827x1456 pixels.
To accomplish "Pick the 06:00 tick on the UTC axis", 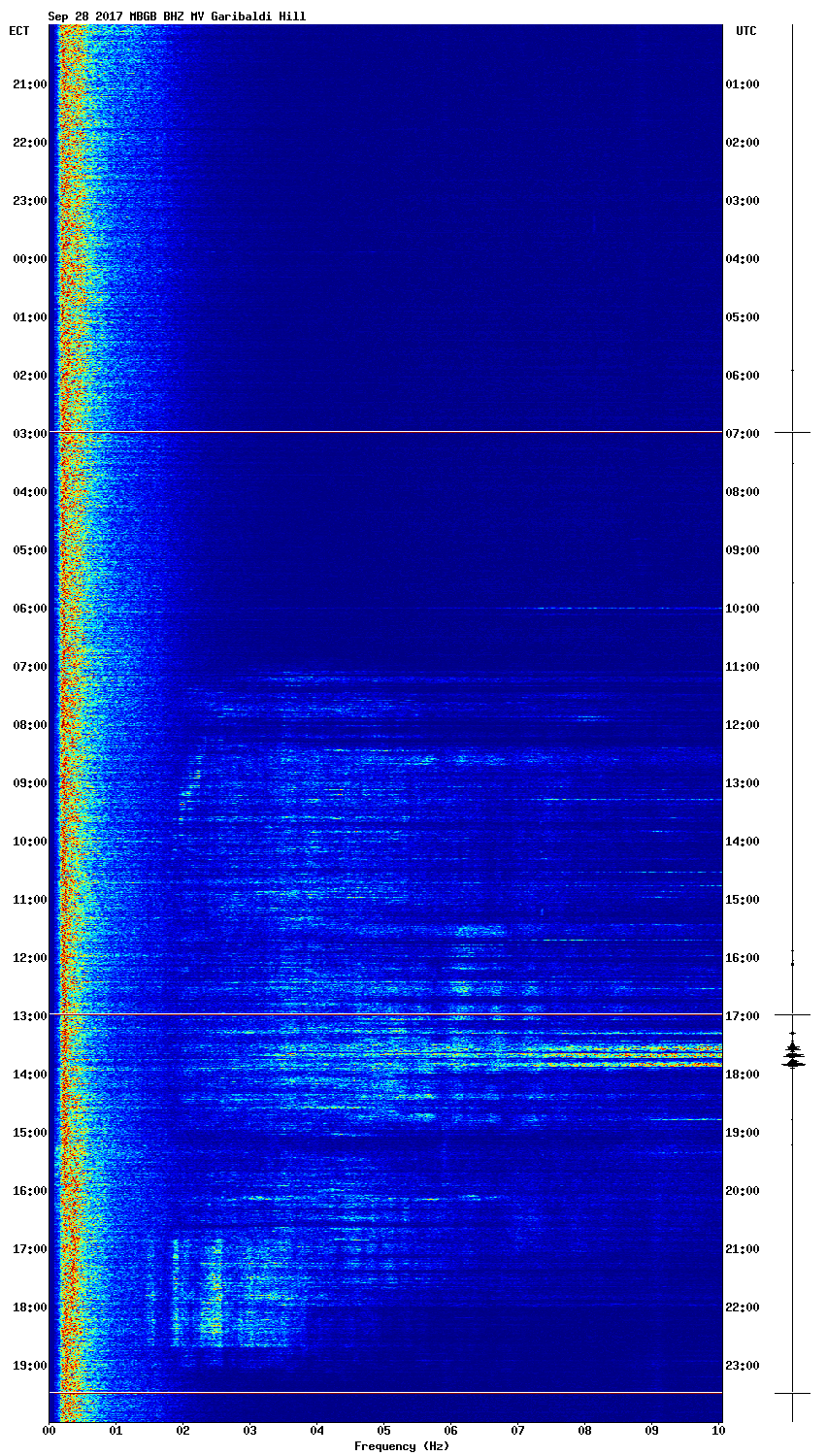I will click(x=743, y=376).
